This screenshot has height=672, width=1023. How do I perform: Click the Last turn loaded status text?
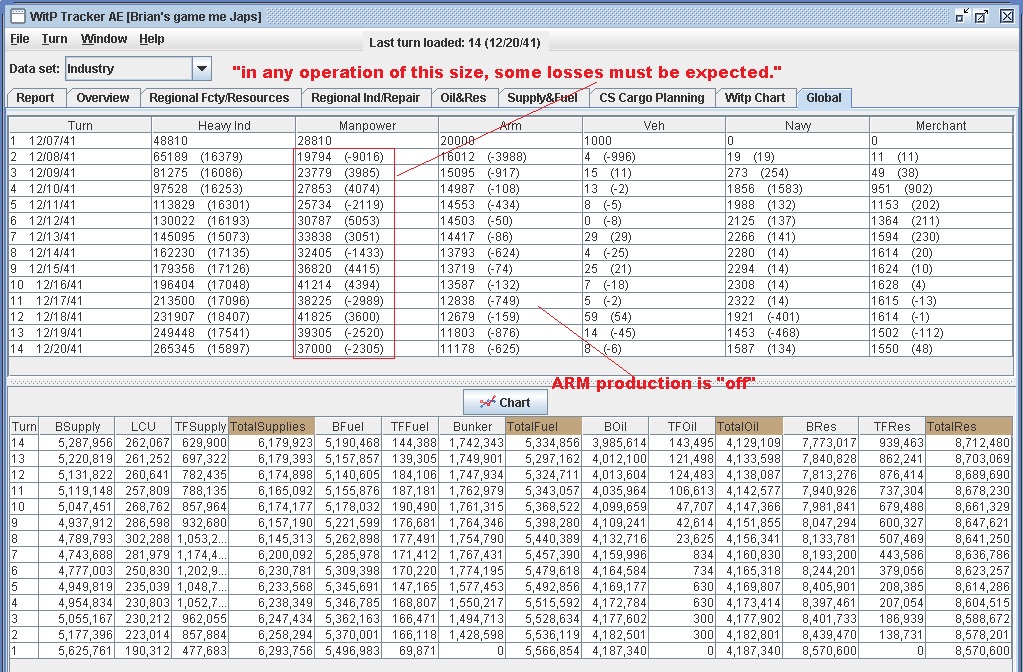tap(455, 43)
